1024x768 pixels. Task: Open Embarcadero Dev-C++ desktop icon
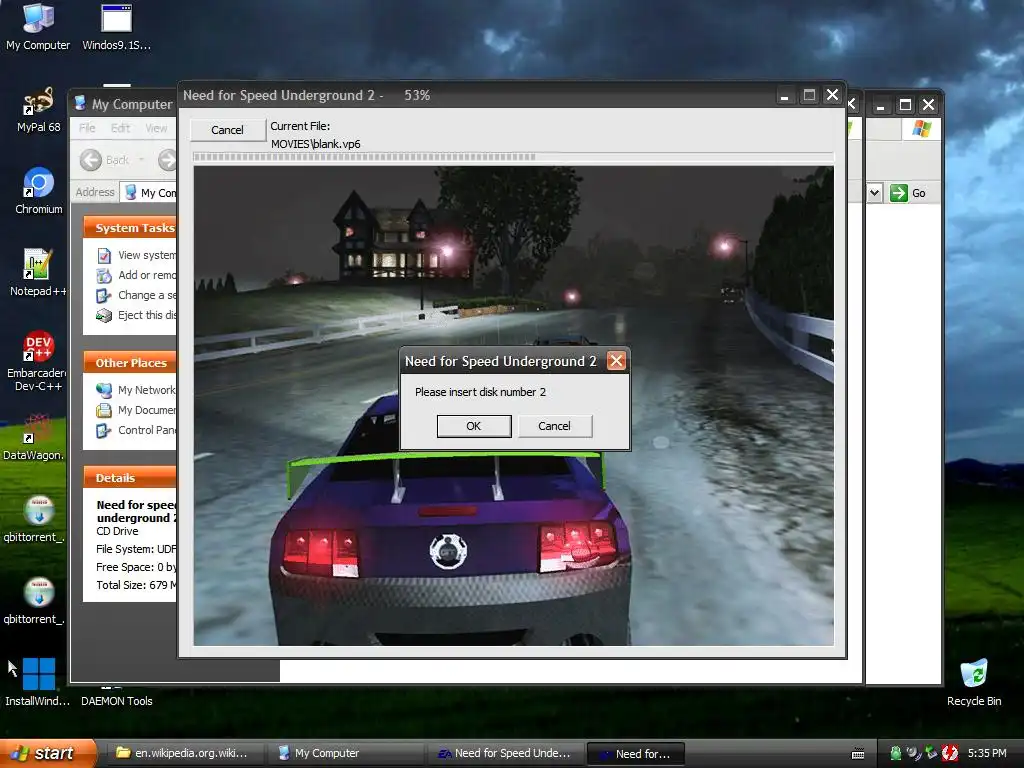click(x=38, y=360)
